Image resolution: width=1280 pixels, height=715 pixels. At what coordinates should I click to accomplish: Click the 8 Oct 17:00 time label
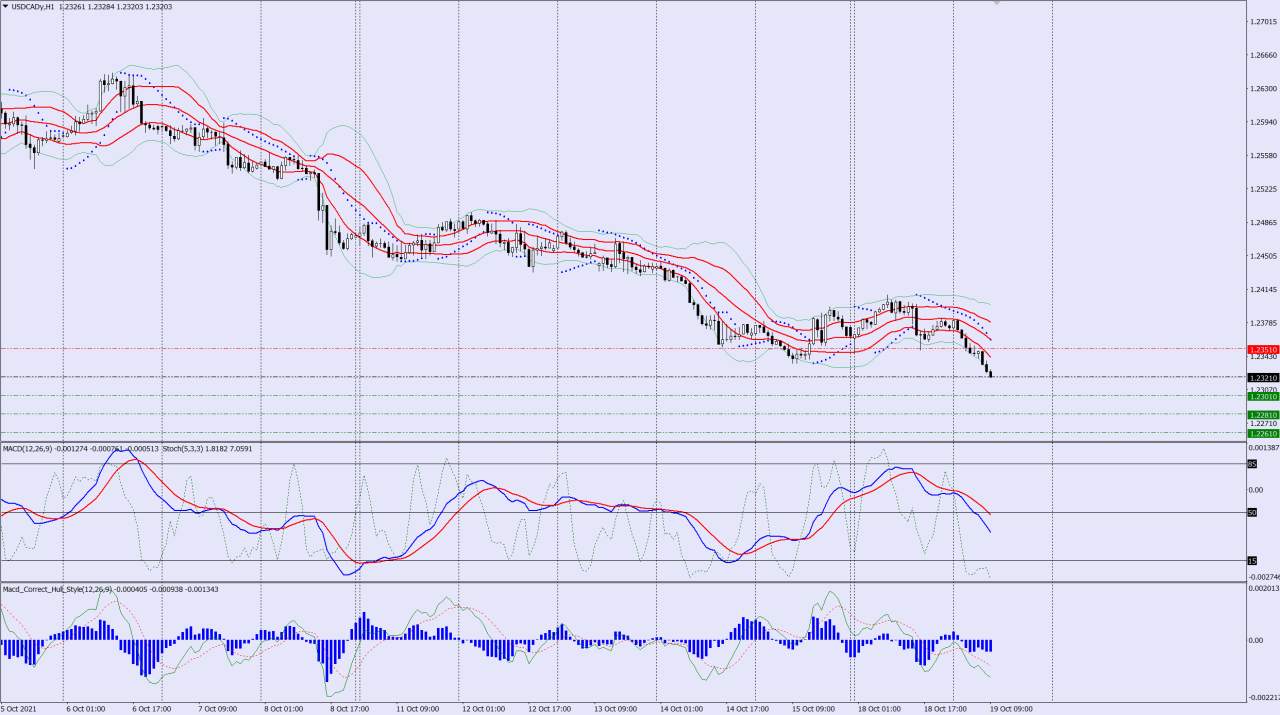[x=349, y=708]
